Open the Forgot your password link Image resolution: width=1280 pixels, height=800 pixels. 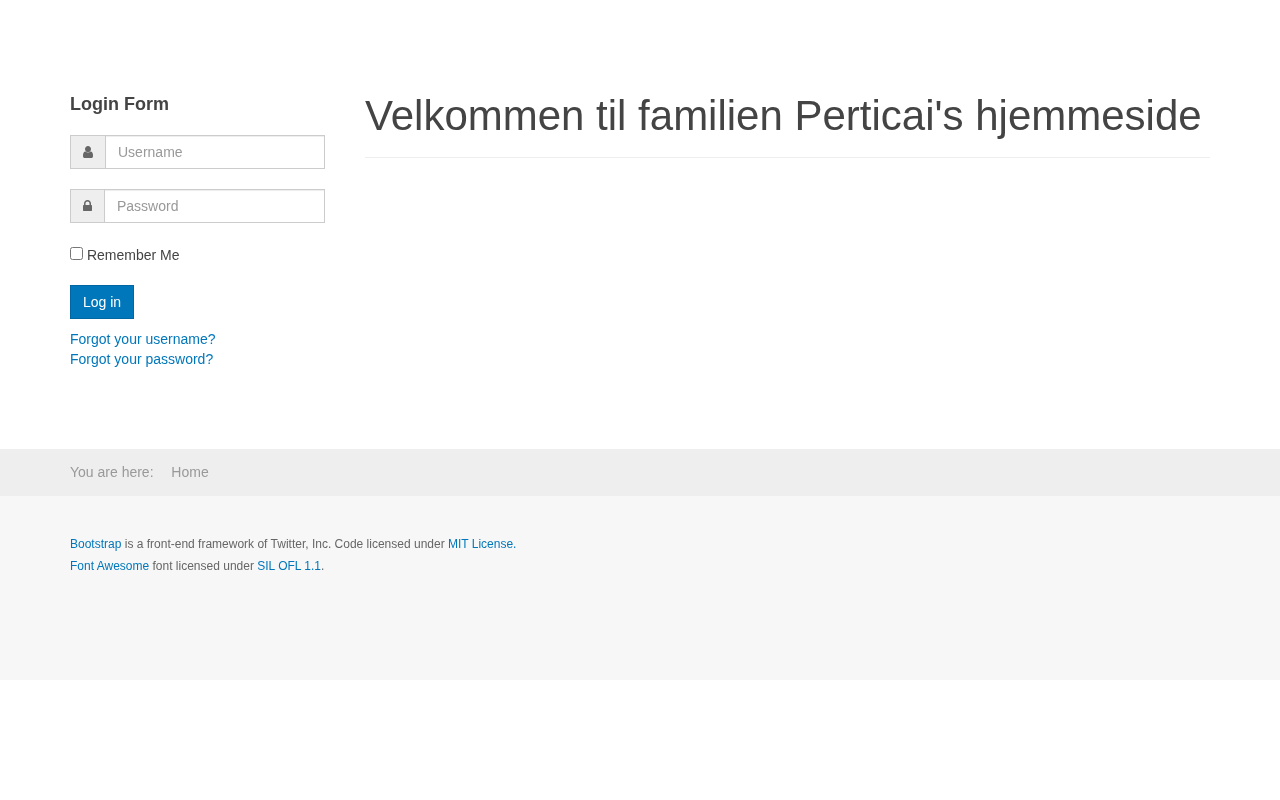(141, 359)
